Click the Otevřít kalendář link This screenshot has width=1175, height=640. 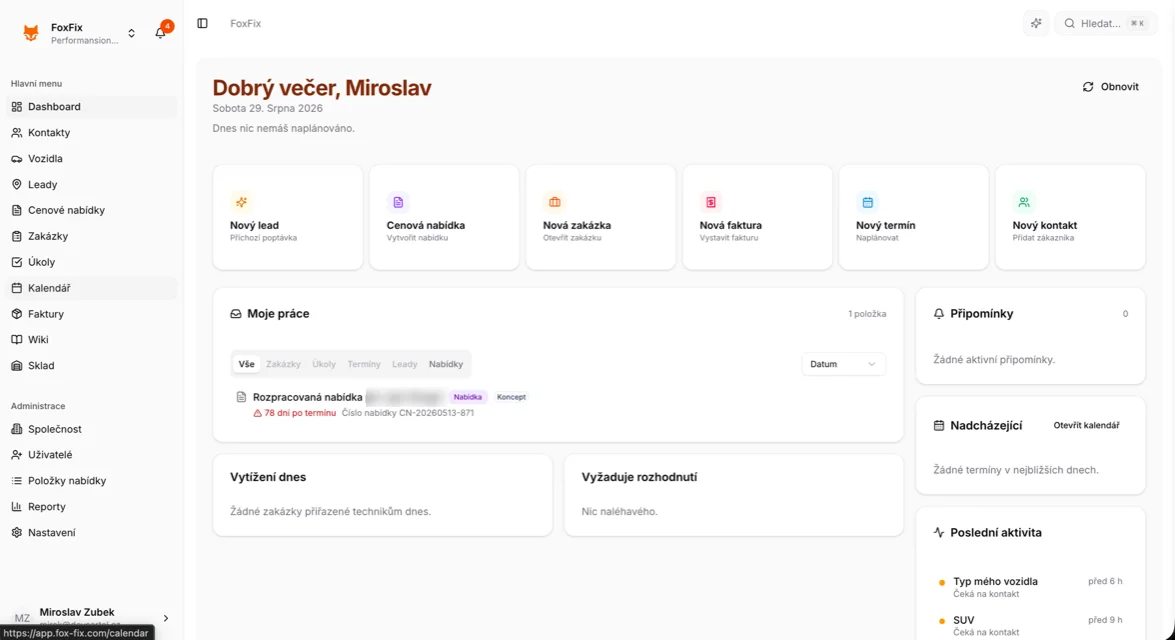point(1086,426)
